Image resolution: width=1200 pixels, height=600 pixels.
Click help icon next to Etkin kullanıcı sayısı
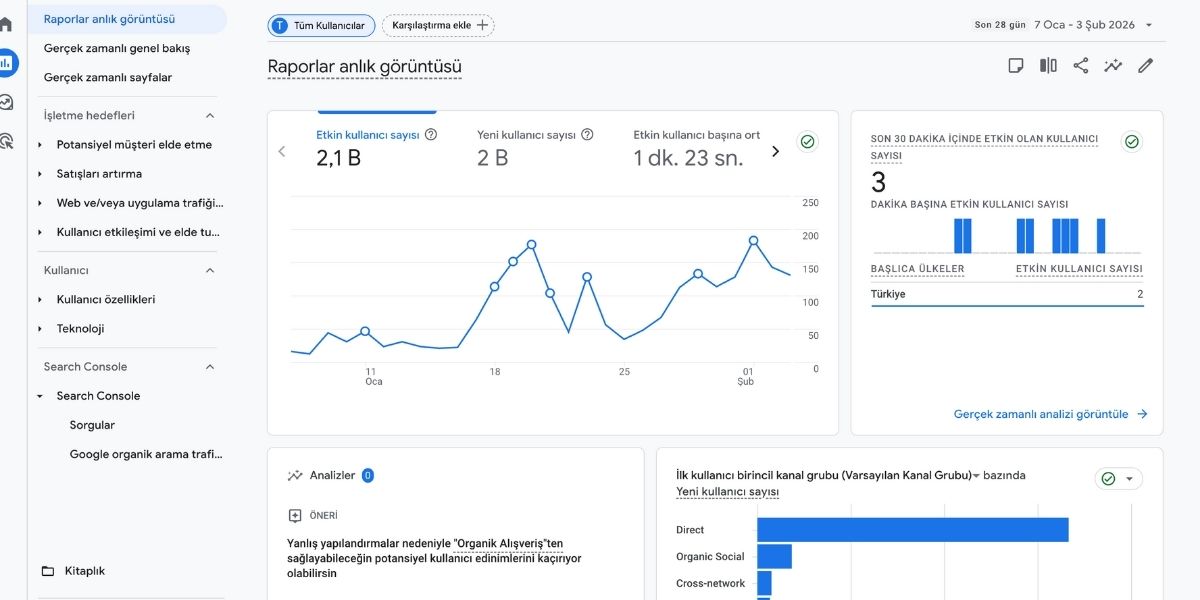[431, 135]
